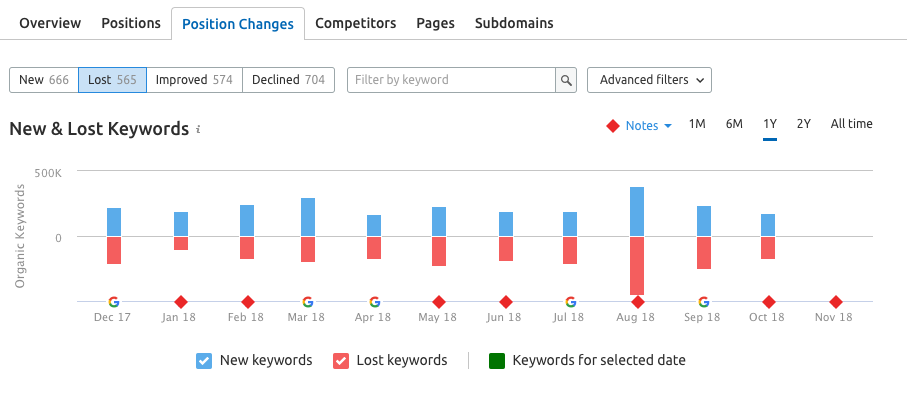Open the Google update marker for Jul 18
This screenshot has height=395, width=907.
tap(570, 302)
